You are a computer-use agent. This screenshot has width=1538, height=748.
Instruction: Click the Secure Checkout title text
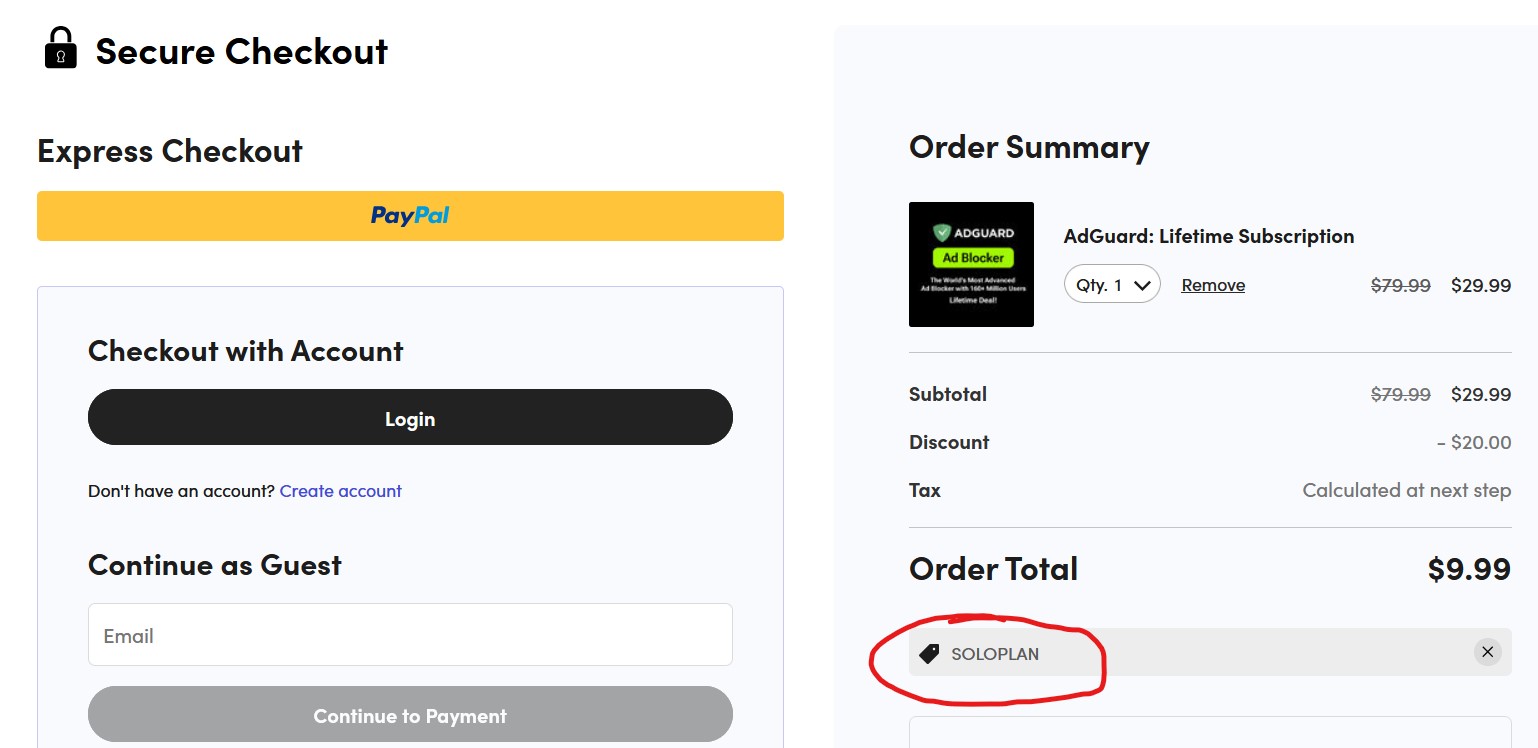pos(240,51)
